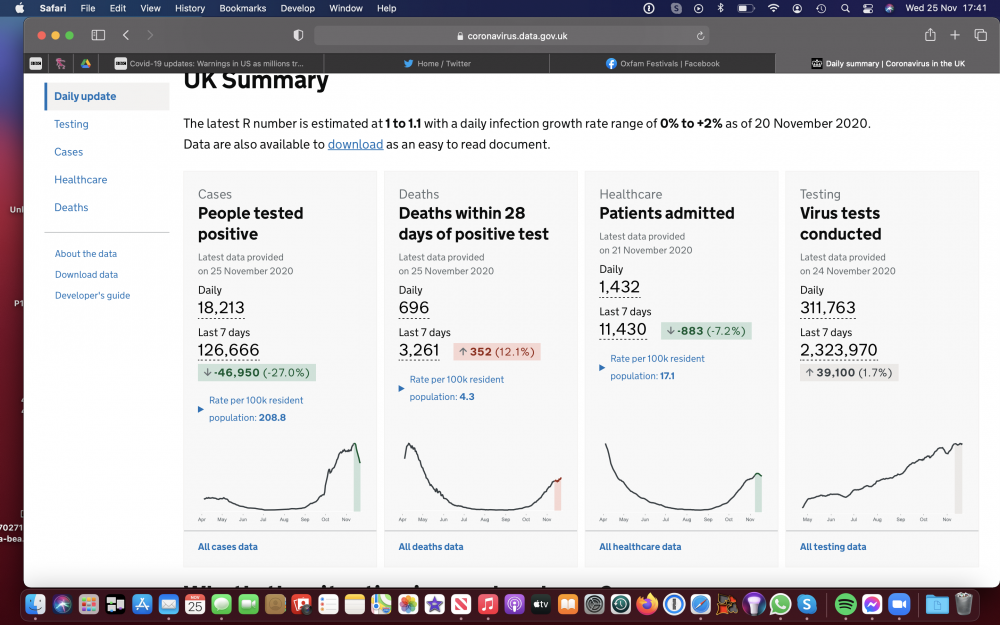Open the pinned BBC tab
Viewport: 1000px width, 625px height.
point(36,63)
